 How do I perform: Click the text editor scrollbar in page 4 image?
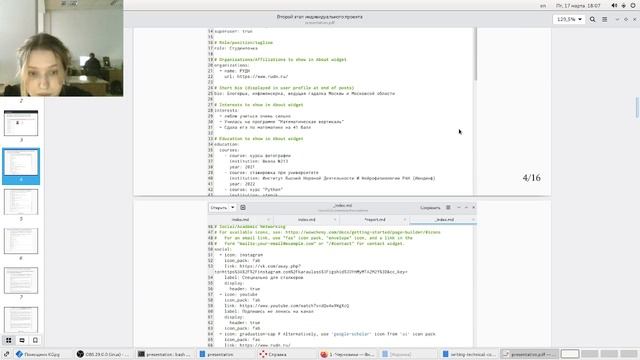475,54
